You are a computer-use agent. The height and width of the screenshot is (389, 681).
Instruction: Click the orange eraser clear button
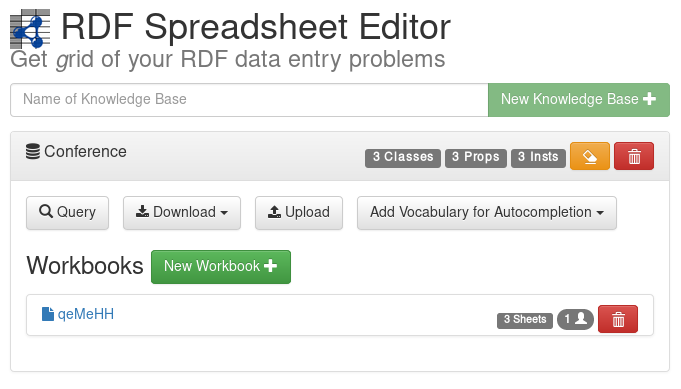[x=590, y=156]
